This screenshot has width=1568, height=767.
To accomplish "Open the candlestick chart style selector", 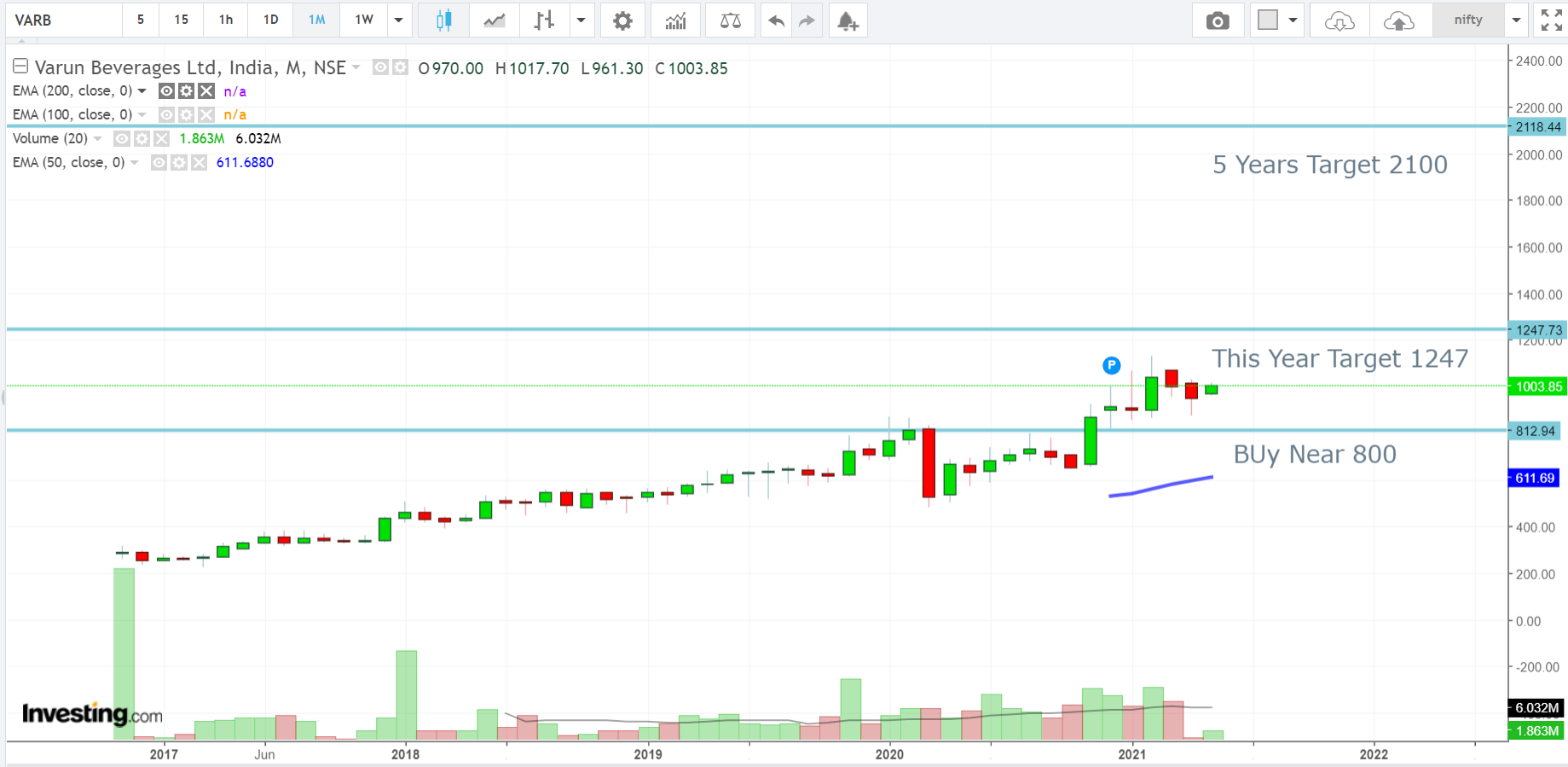I will pyautogui.click(x=443, y=20).
